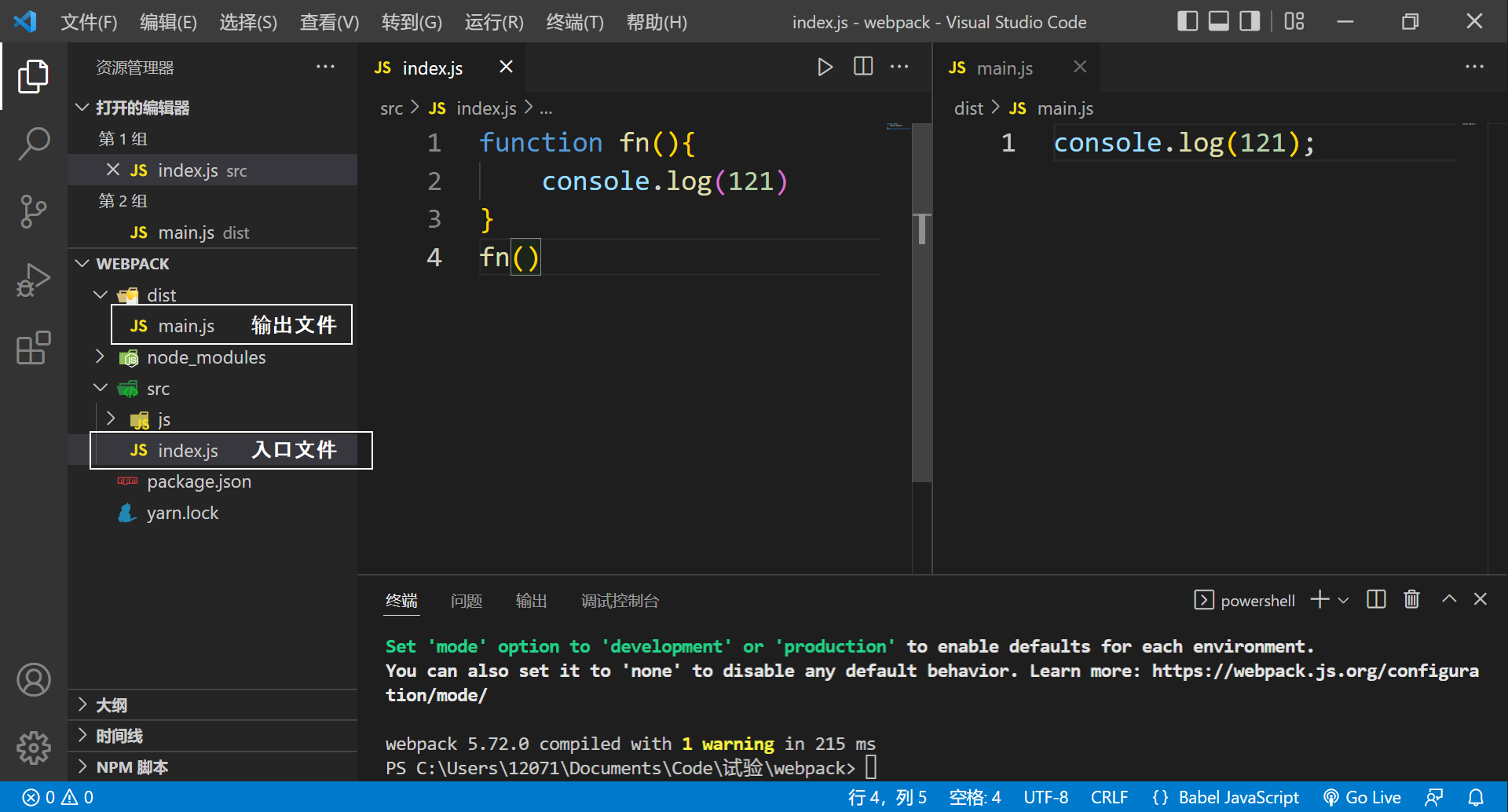Toggle the bottom panel layout button

1218,21
